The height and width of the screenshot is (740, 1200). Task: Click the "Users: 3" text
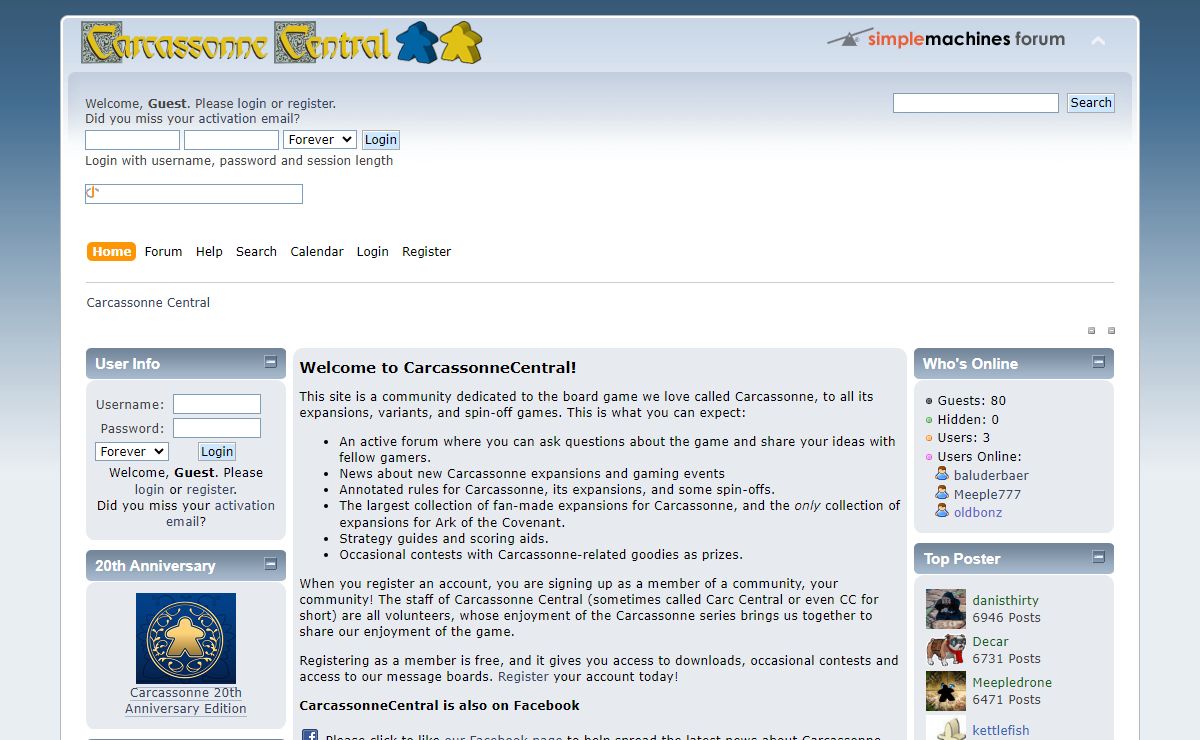click(x=964, y=438)
